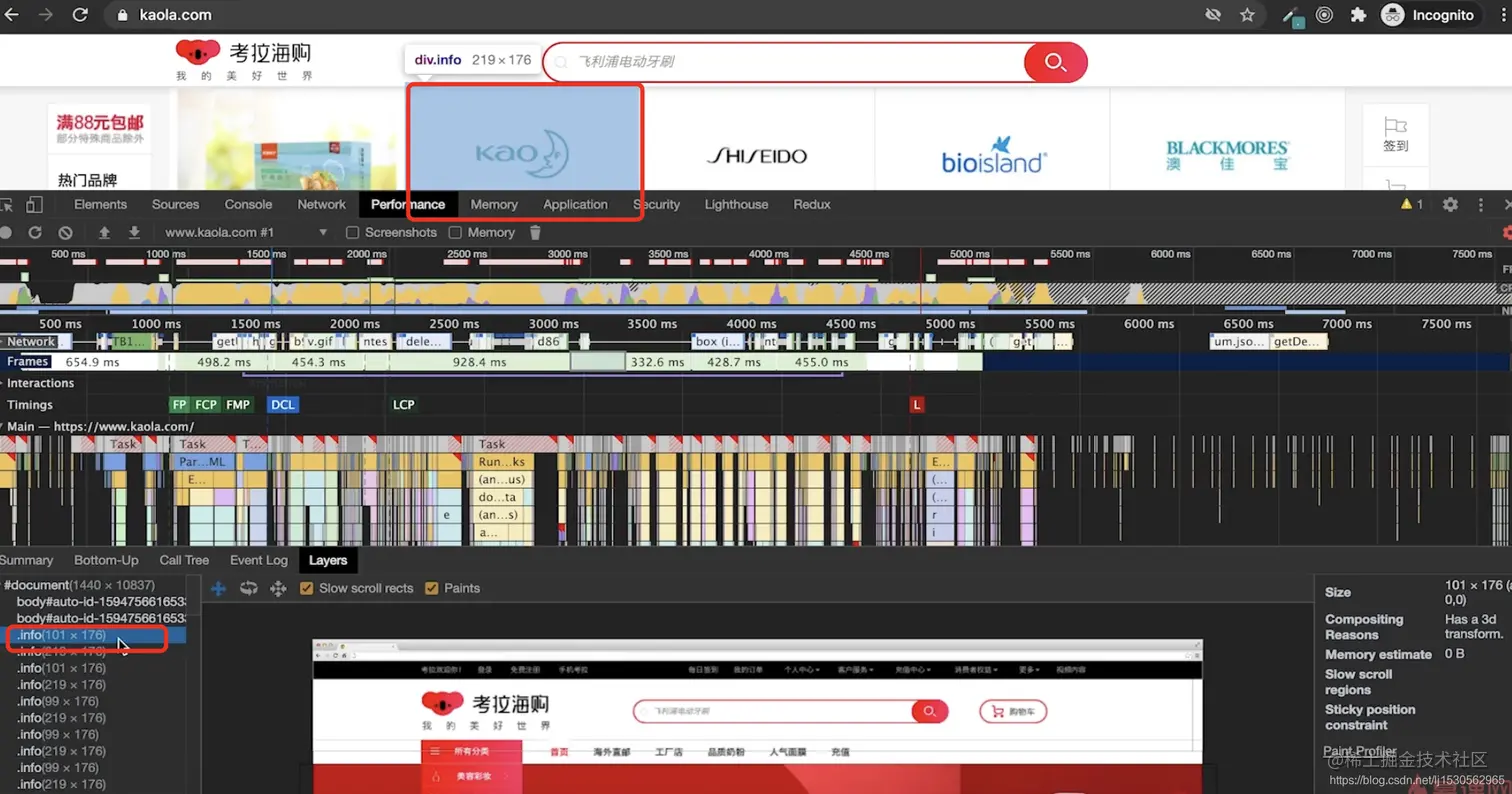This screenshot has height=794, width=1512.
Task: Clear the recording with the ban icon
Action: pos(65,232)
